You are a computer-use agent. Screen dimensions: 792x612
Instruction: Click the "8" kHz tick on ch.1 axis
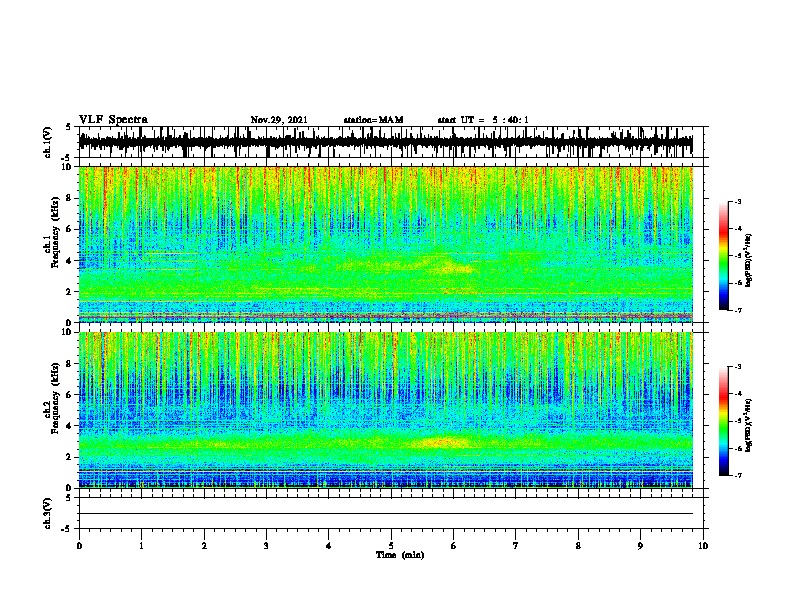point(70,198)
